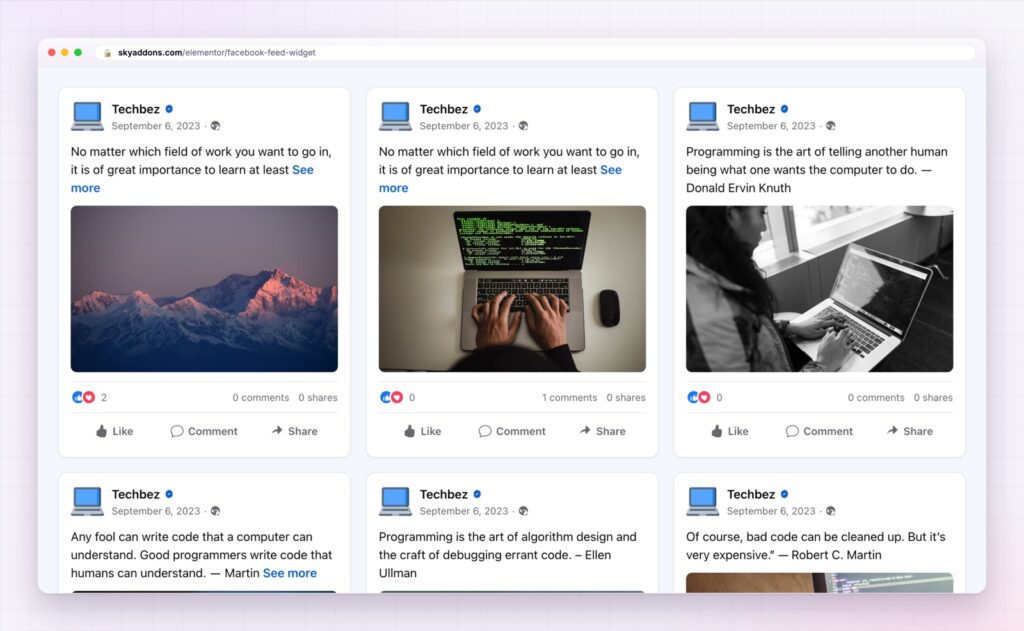1024x631 pixels.
Task: Click Like on the Donald Knuth quote post
Action: (730, 431)
